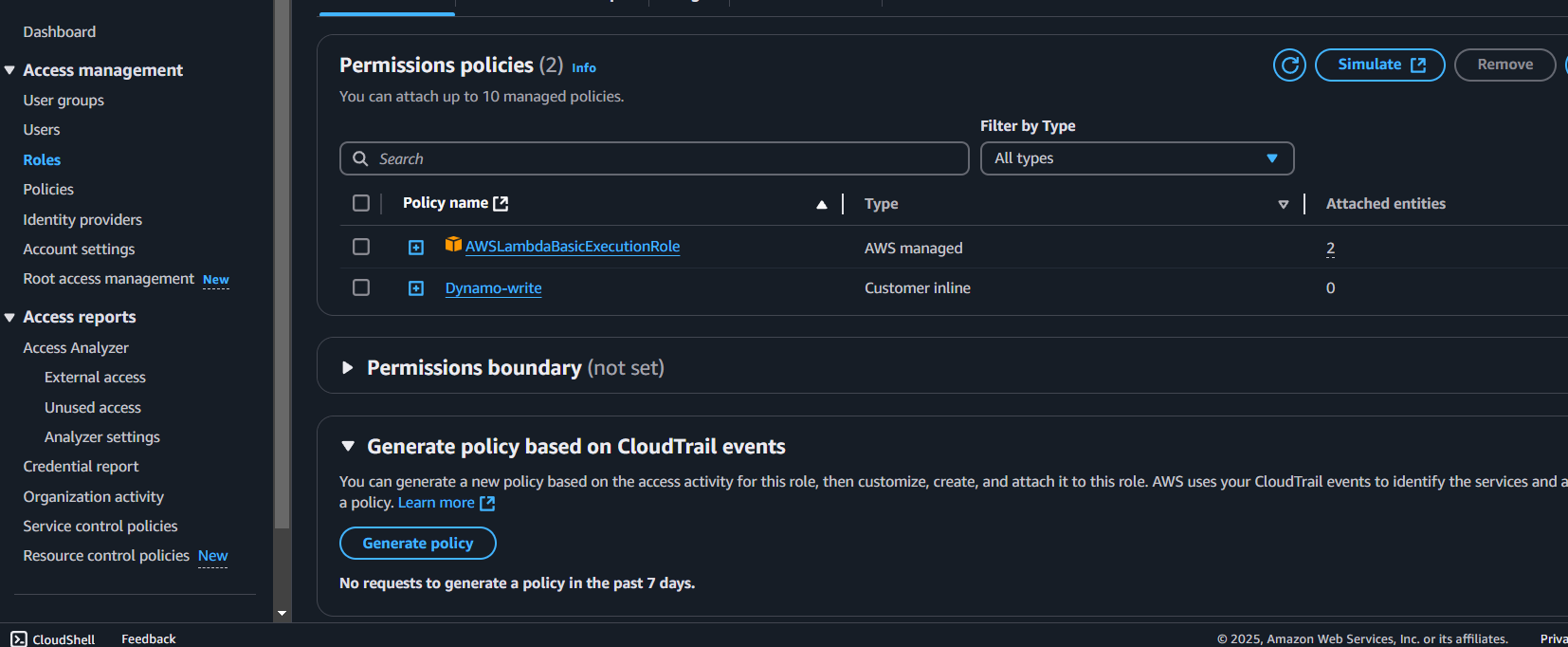Screen dimensions: 1568x647
Task: Open CloudShell terminal icon in footer
Action: (x=19, y=638)
